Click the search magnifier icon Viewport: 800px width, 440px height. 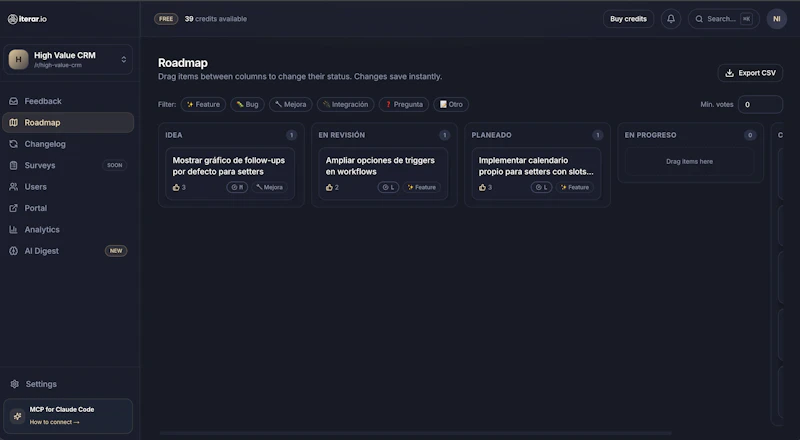[699, 19]
